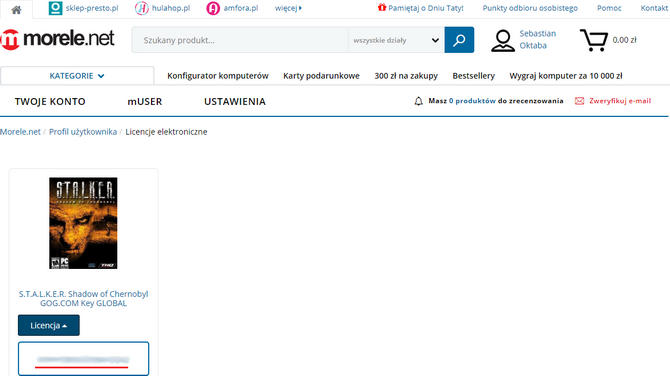
Task: Open Wygraj komputer za 10 000 zł
Action: tap(566, 76)
